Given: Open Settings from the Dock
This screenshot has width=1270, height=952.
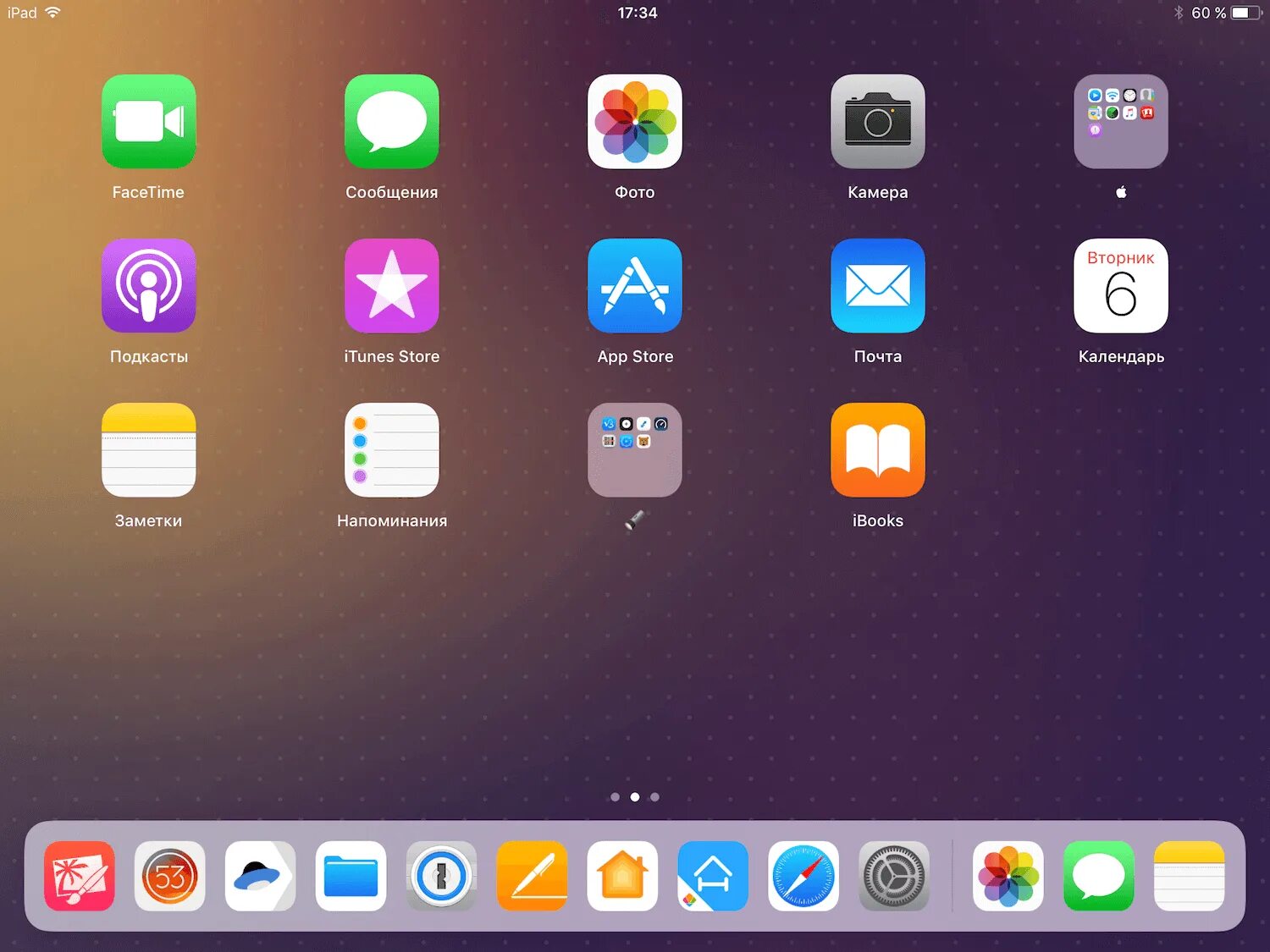Looking at the screenshot, I should click(x=894, y=876).
